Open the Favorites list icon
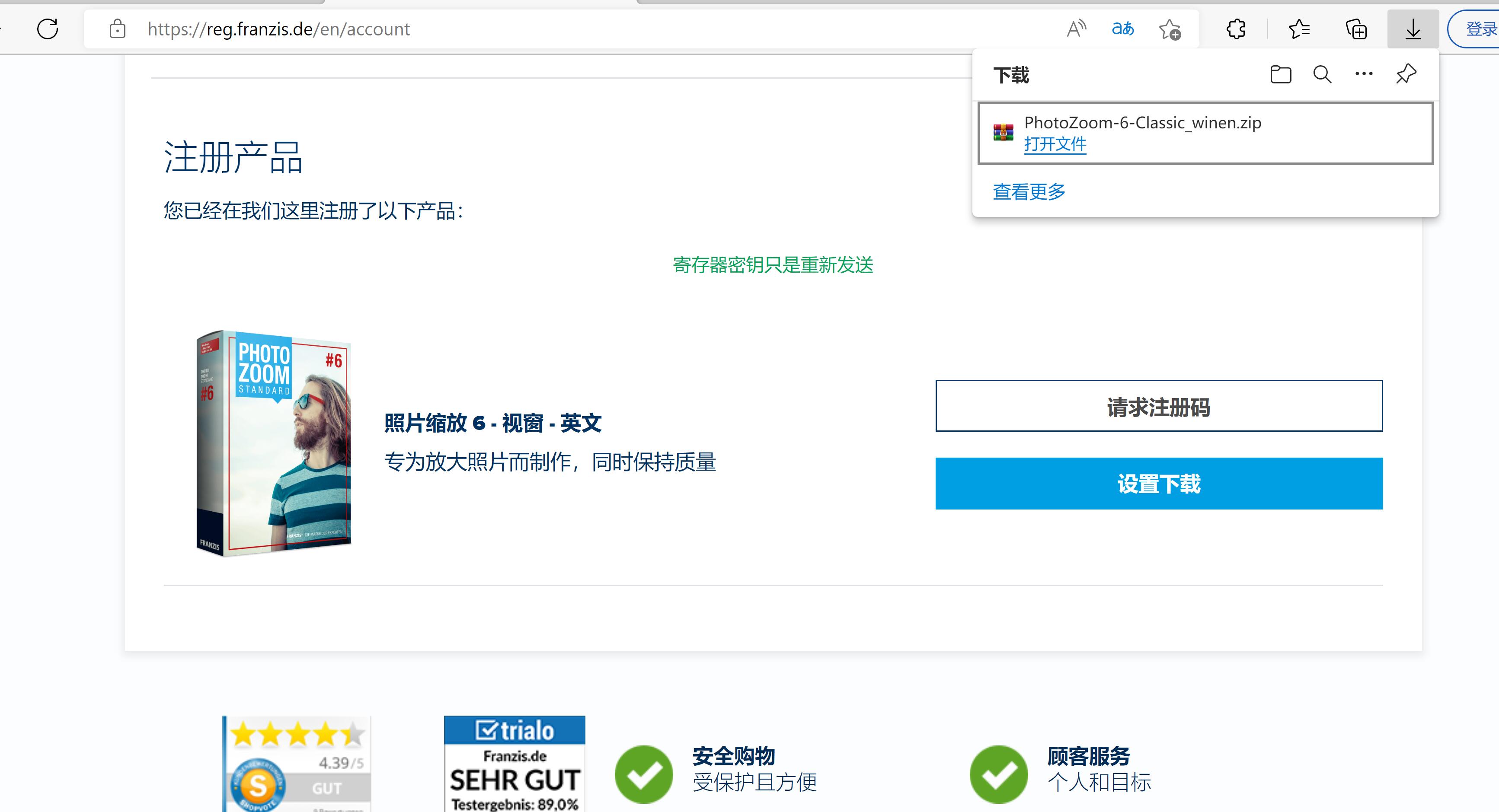 click(x=1299, y=29)
